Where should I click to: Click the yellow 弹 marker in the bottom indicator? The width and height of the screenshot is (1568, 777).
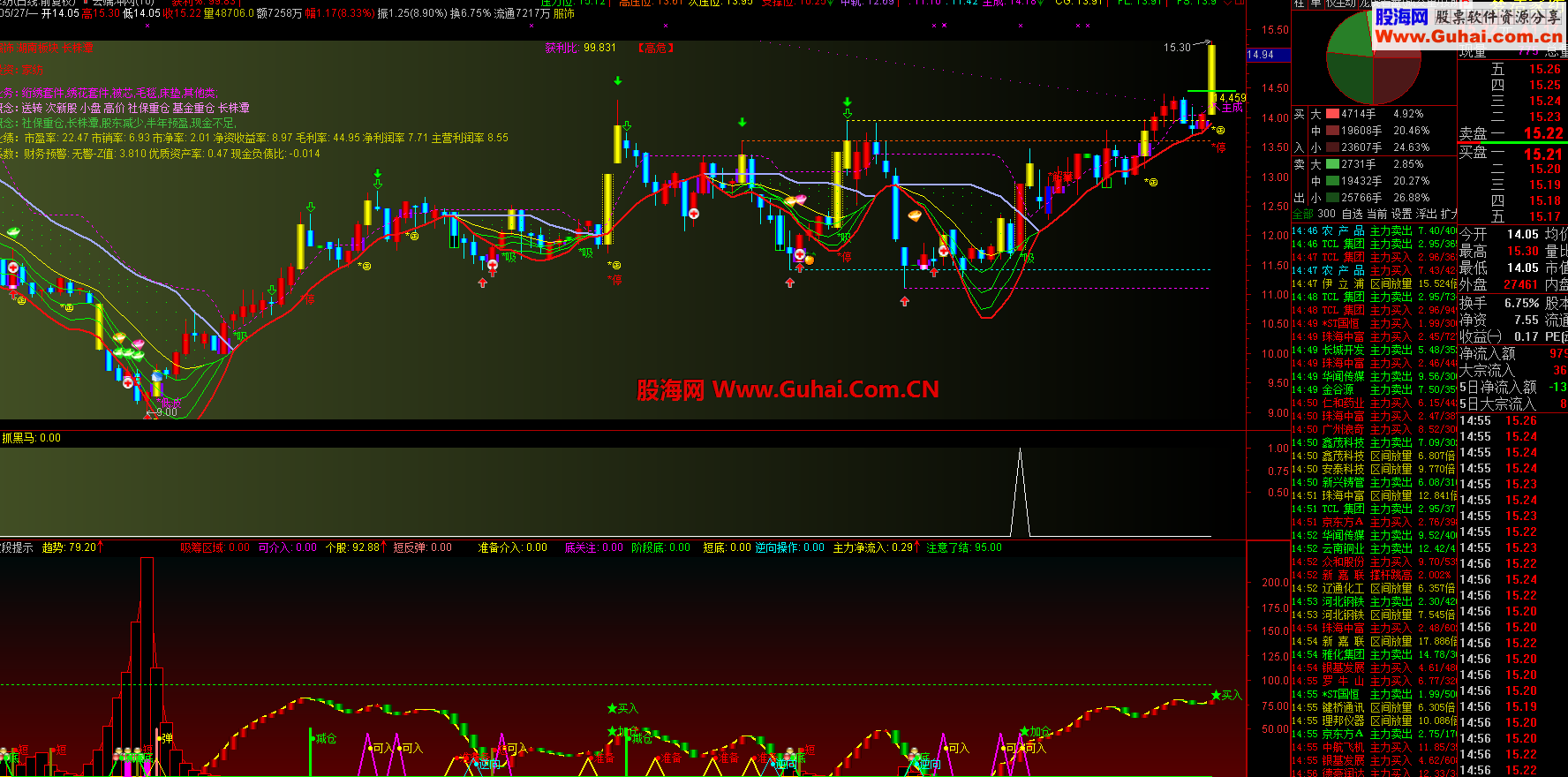click(167, 738)
